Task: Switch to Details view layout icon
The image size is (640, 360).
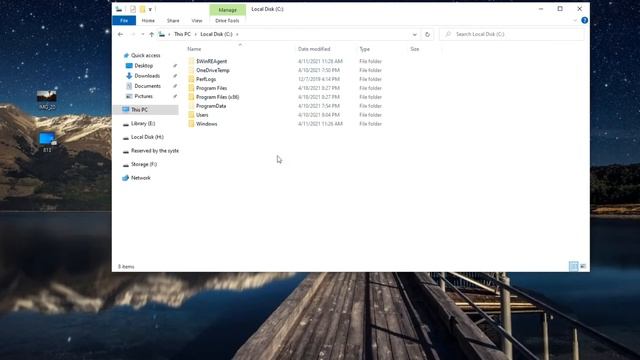Action: point(573,267)
